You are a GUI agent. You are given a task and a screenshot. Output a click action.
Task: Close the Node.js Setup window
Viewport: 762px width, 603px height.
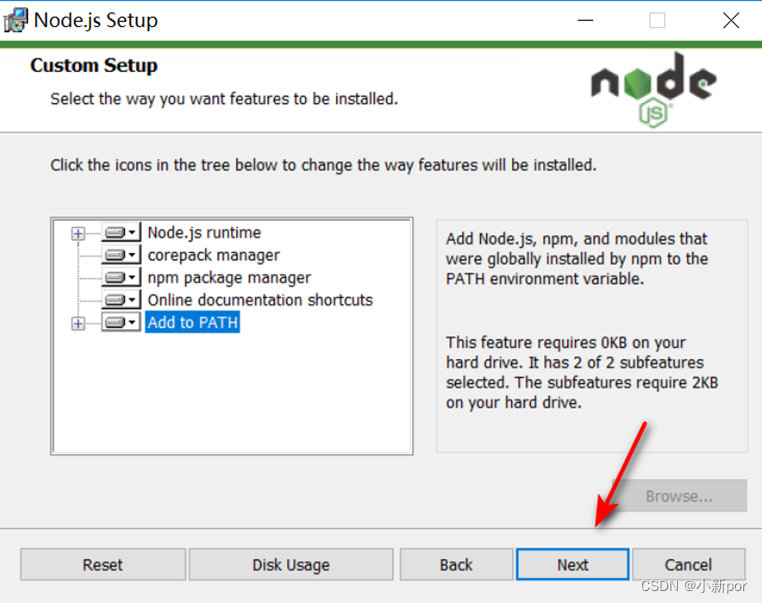(x=731, y=20)
